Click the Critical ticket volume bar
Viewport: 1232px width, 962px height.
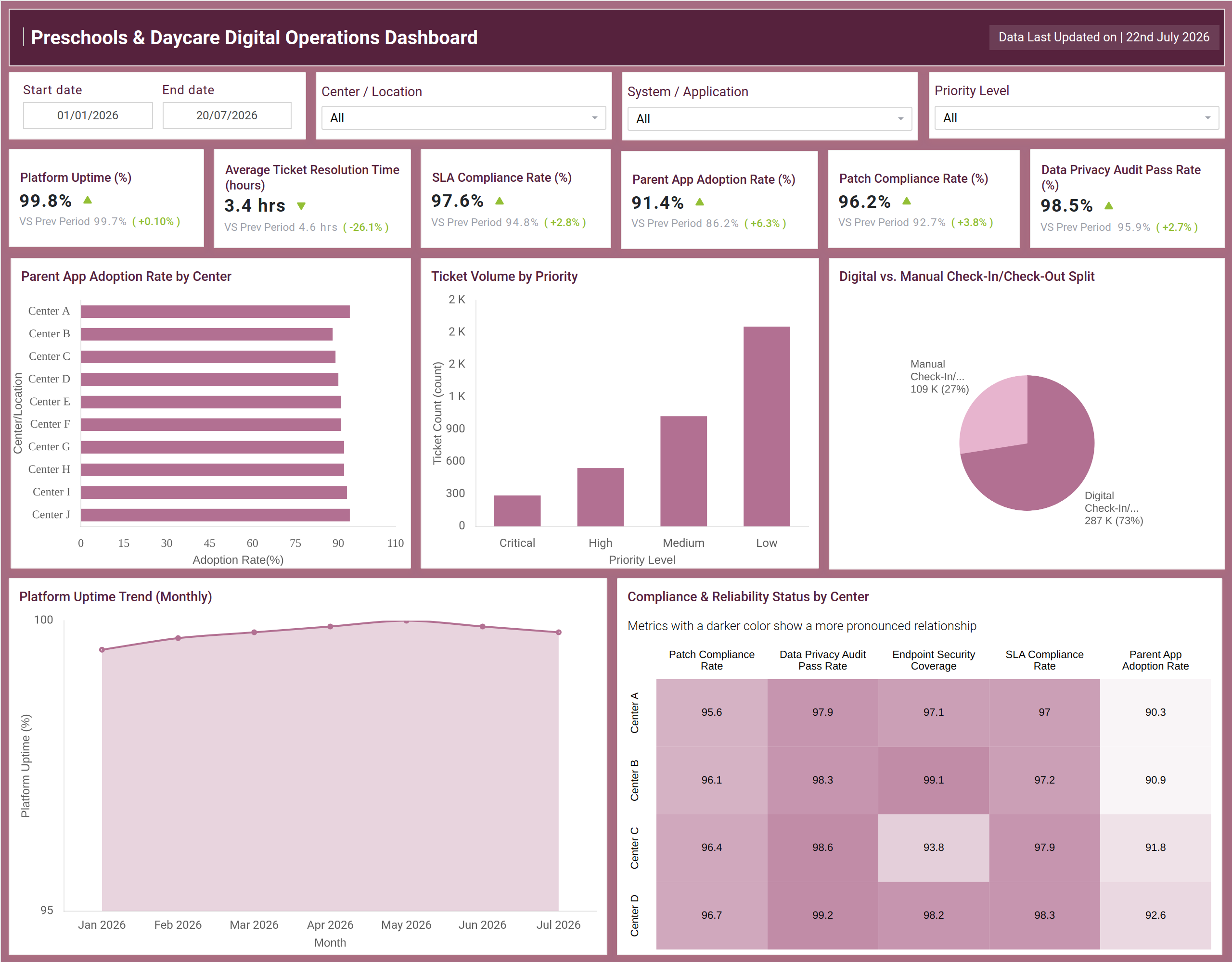[x=517, y=510]
